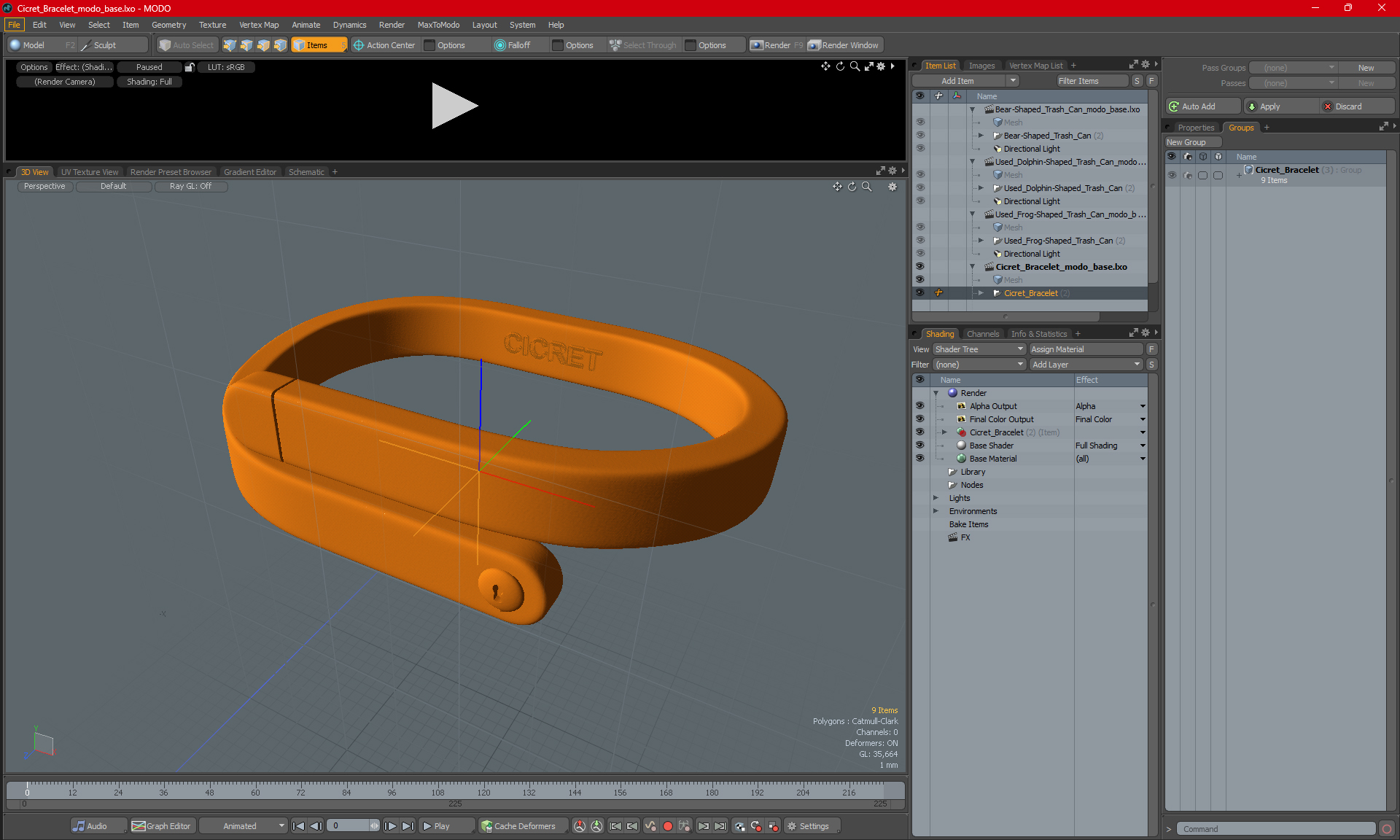Switch to Images tab
This screenshot has height=840, width=1400.
(x=981, y=66)
